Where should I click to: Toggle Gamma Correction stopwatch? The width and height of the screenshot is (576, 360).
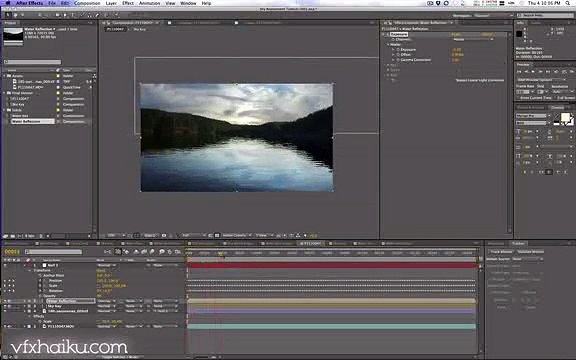click(x=398, y=60)
